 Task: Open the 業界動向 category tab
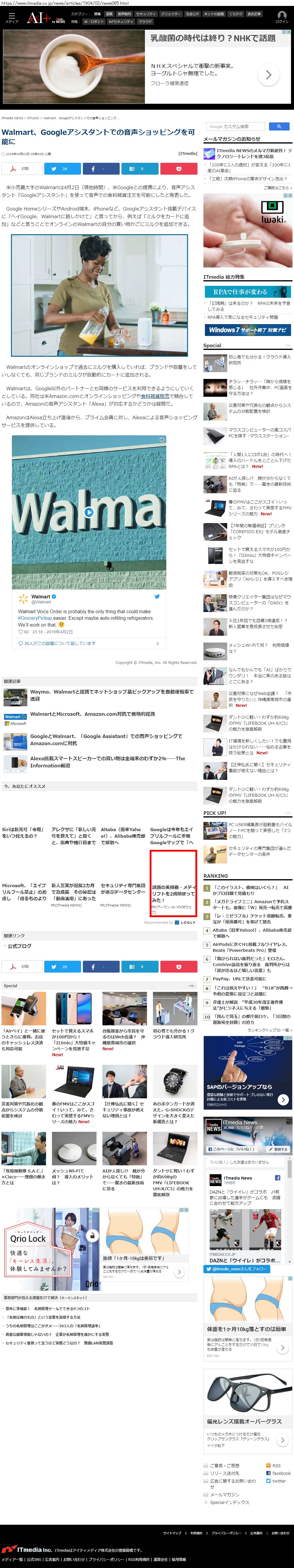124,14
